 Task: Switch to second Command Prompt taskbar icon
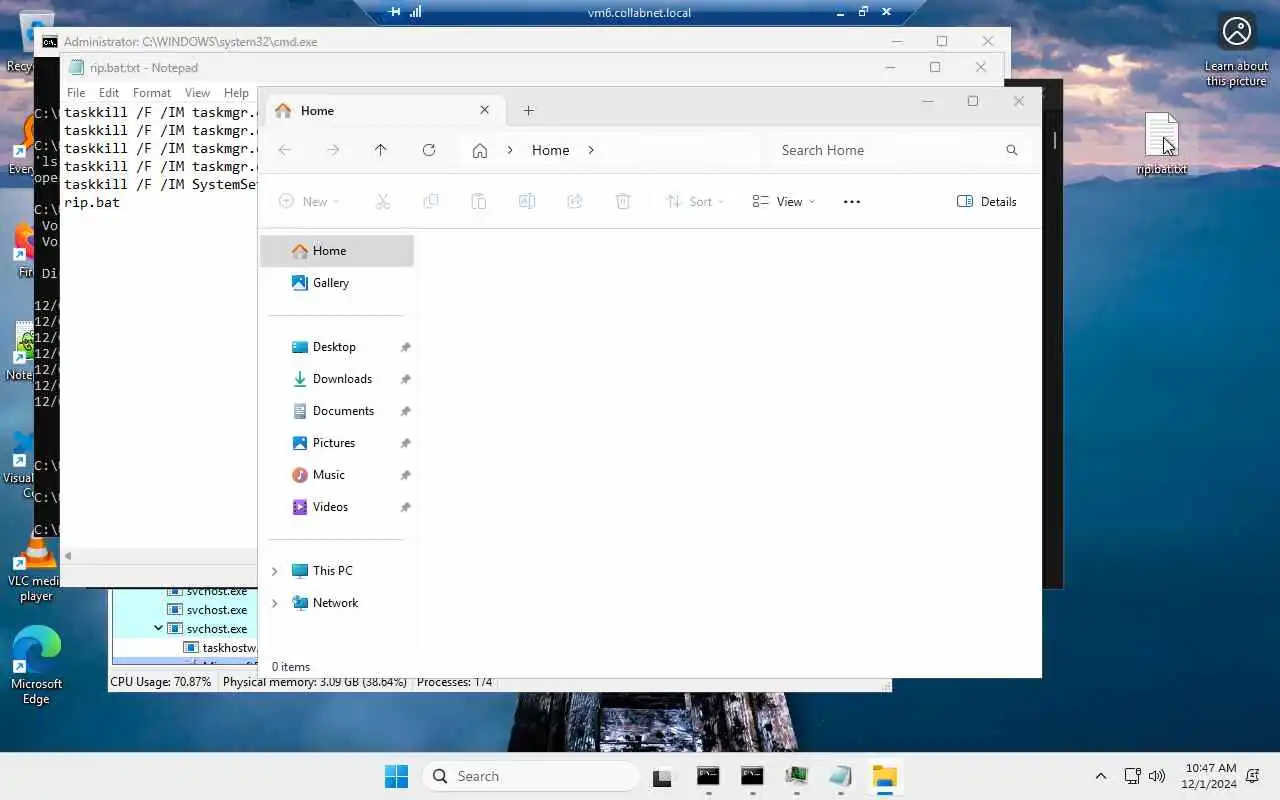(x=752, y=776)
